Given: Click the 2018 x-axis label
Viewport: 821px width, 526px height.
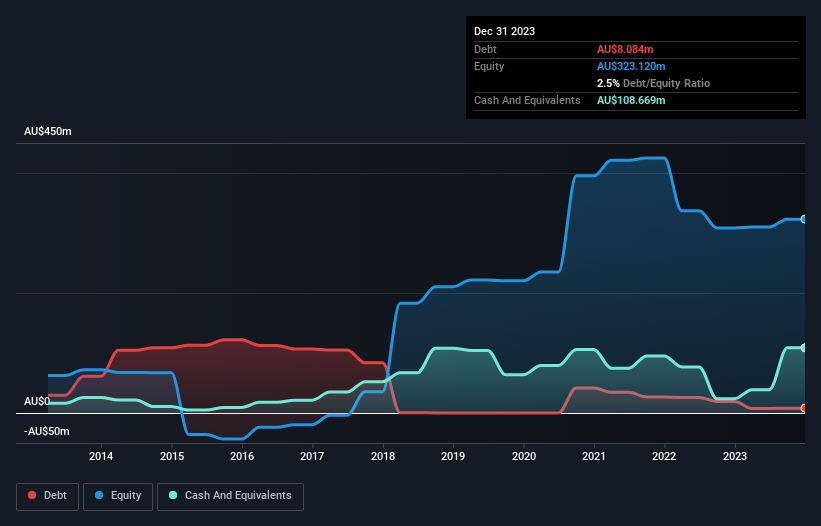Looking at the screenshot, I should click(383, 456).
